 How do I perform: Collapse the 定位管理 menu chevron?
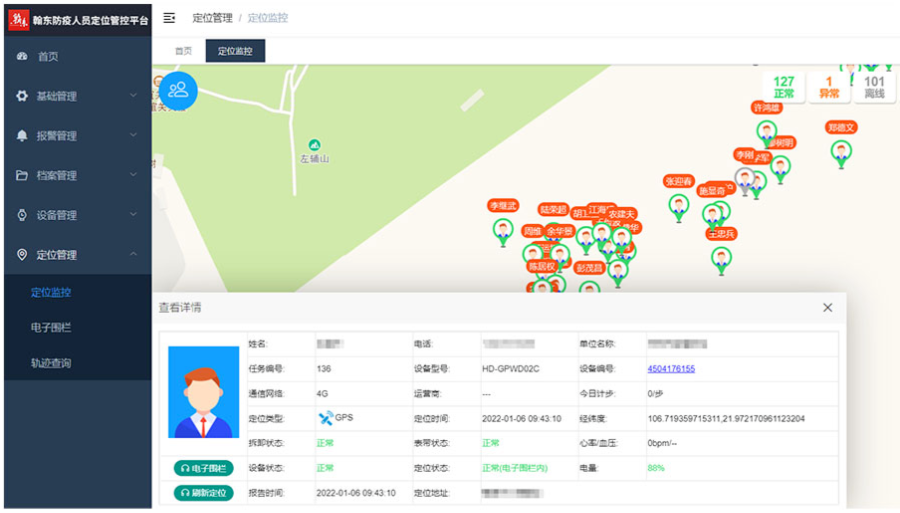pyautogui.click(x=133, y=254)
